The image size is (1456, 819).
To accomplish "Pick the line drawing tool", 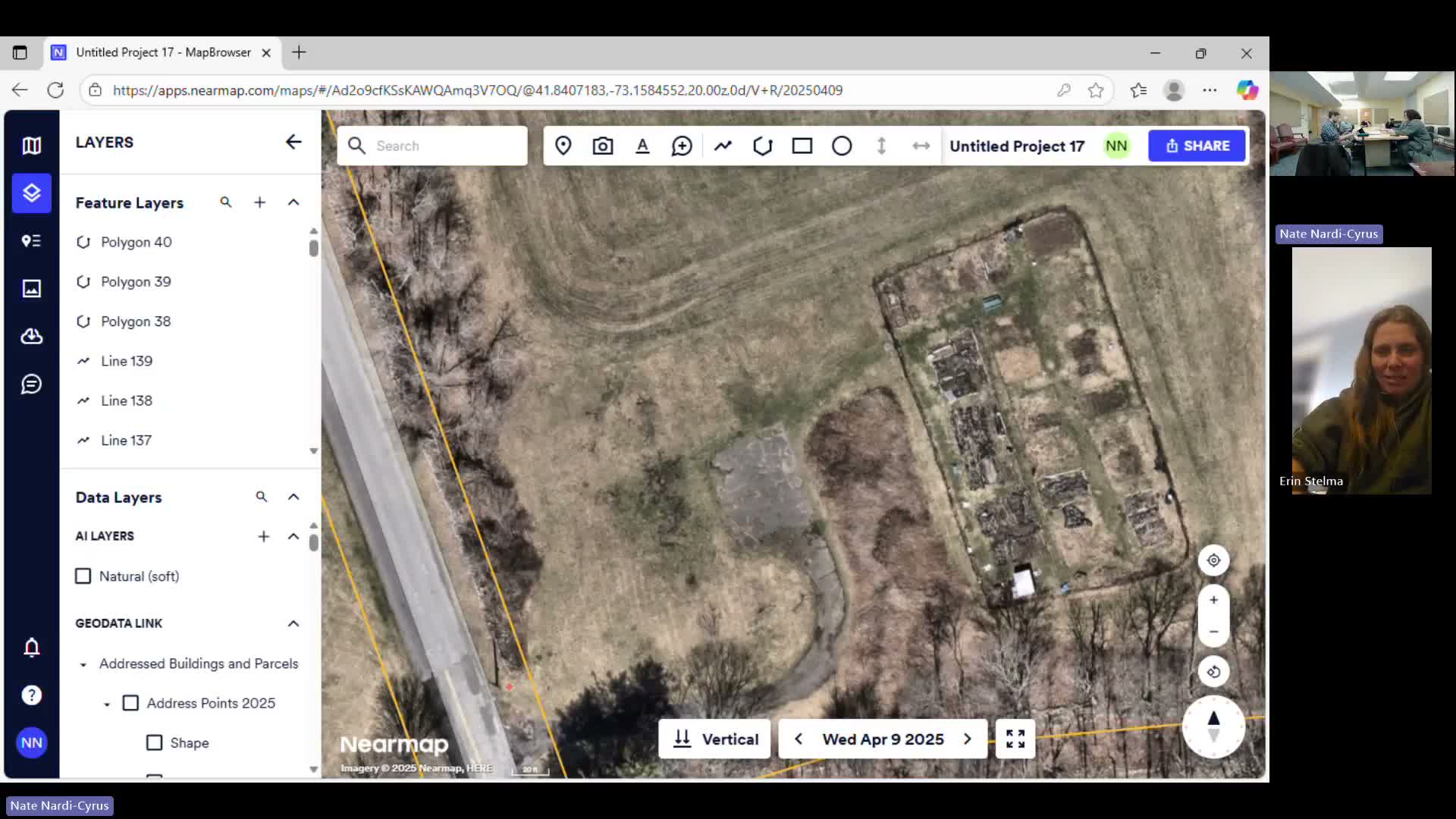I will [723, 146].
